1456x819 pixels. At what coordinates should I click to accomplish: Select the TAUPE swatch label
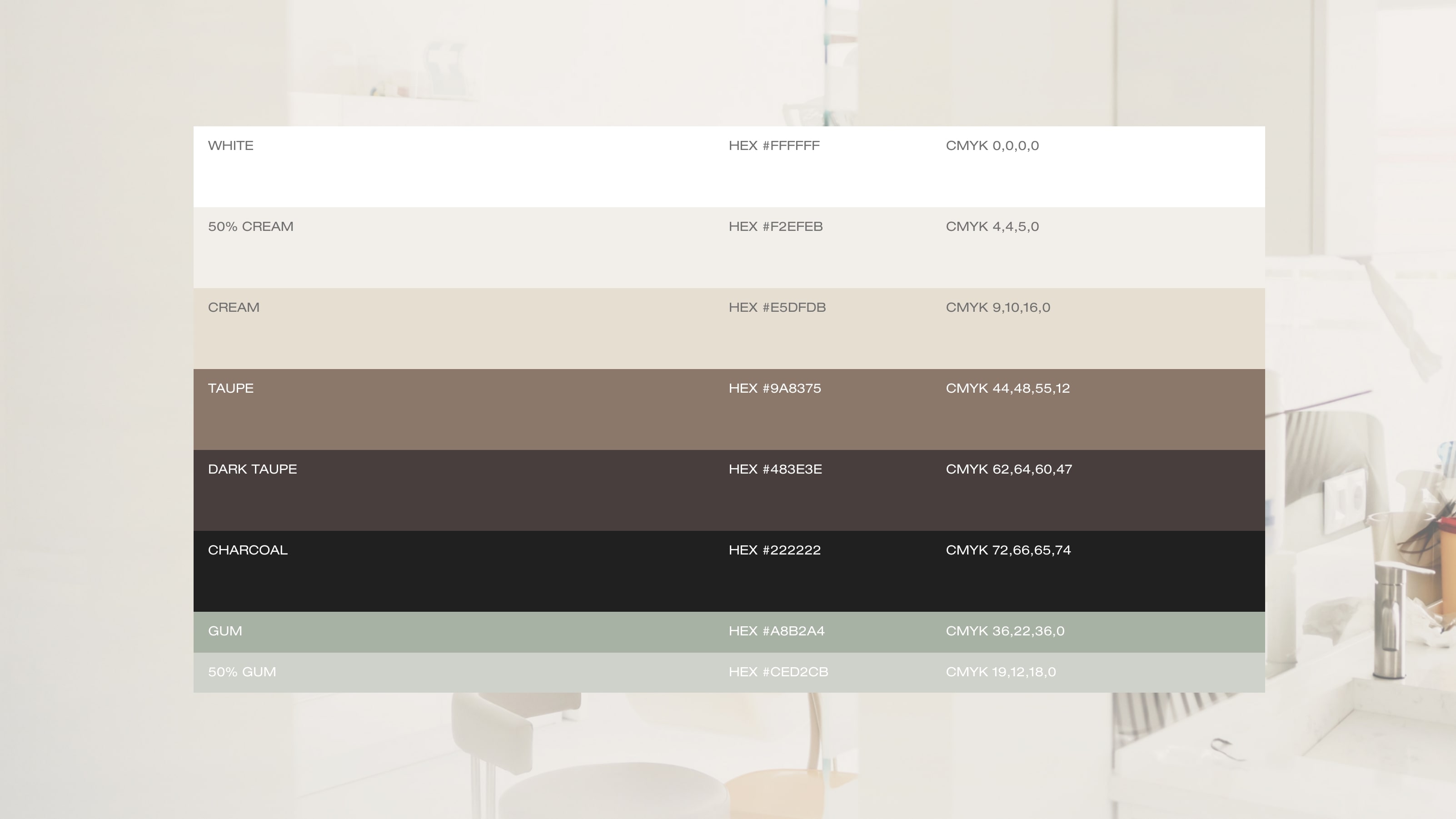[x=230, y=388]
